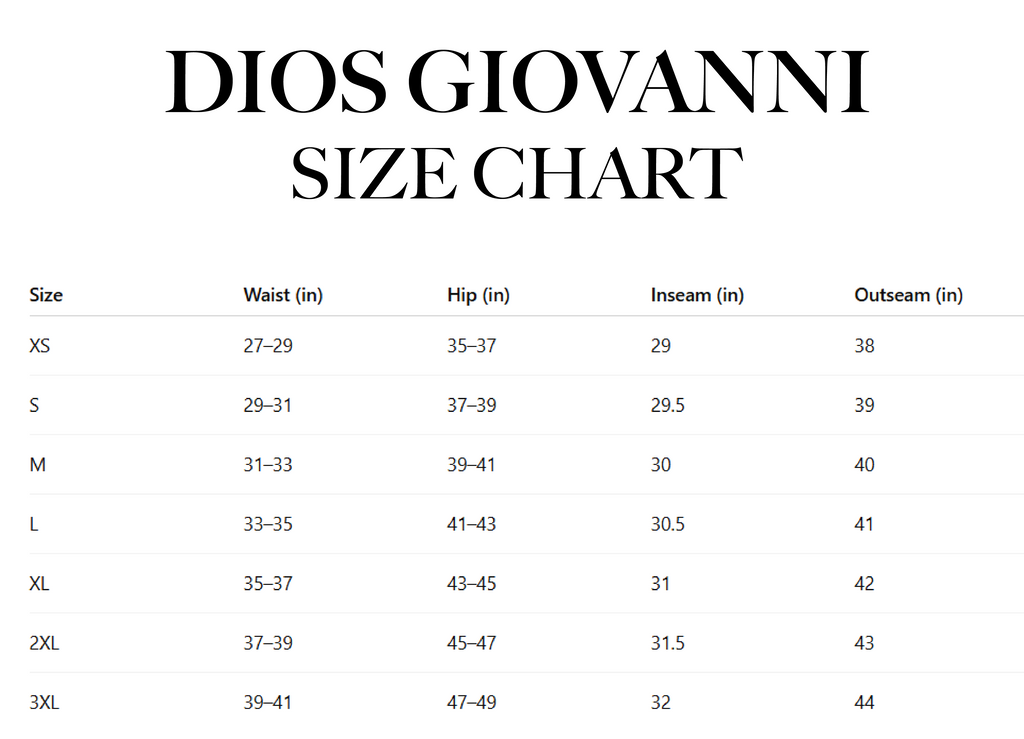Click inseam value 29.5
Image resolution: width=1024 pixels, height=739 pixels.
coord(667,405)
